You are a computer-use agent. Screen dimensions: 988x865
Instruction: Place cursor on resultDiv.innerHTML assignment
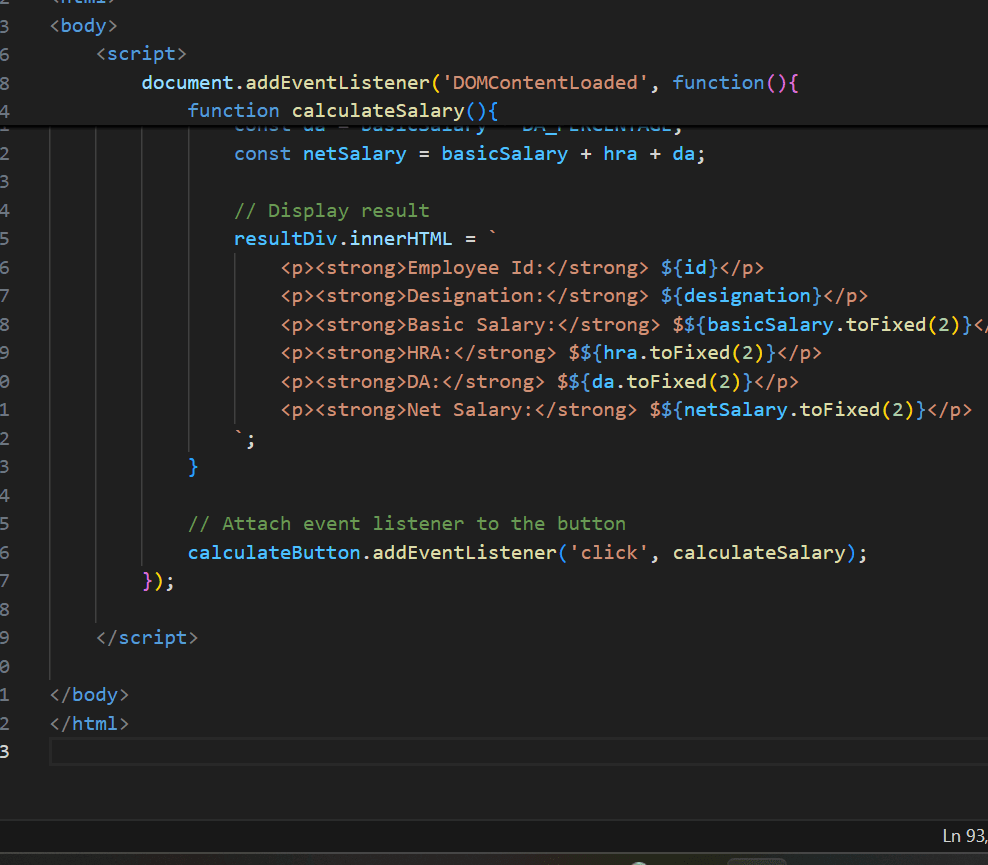click(343, 239)
